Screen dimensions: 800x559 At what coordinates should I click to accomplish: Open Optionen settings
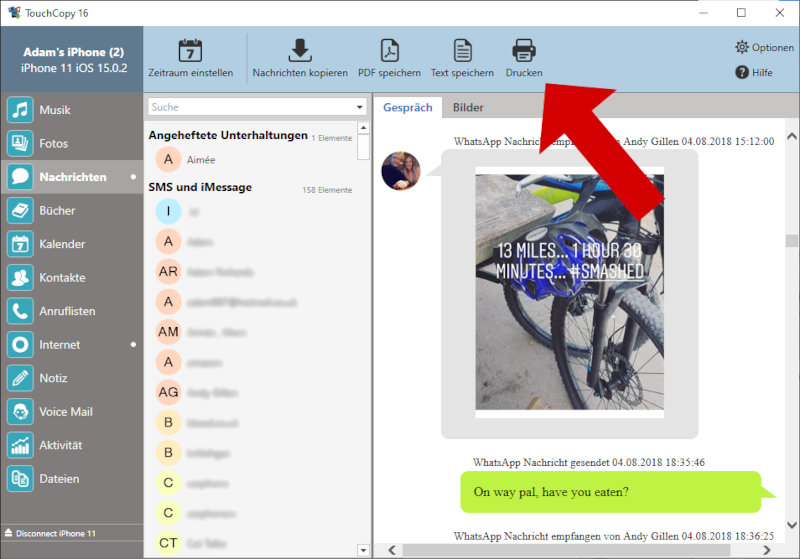coord(764,47)
